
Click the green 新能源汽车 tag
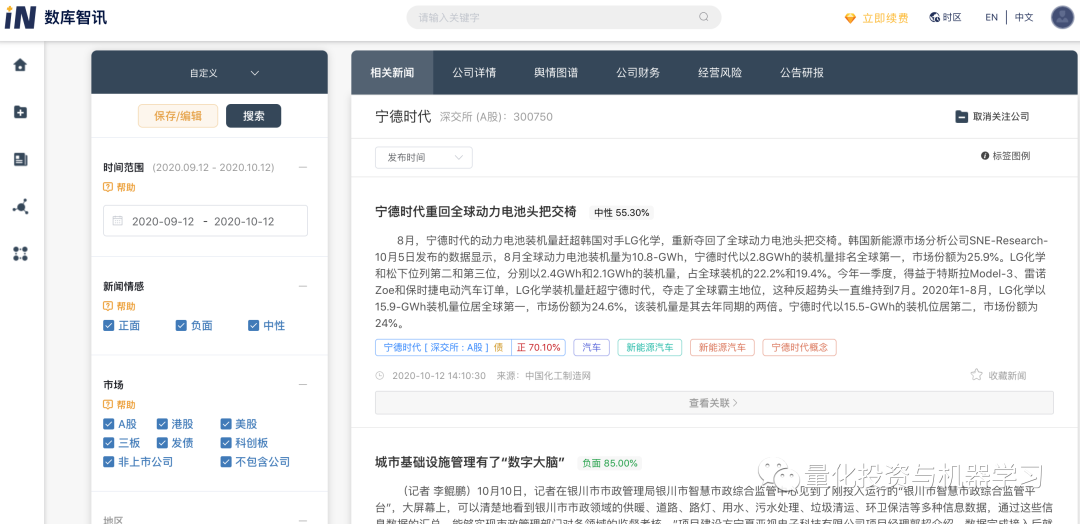(650, 348)
